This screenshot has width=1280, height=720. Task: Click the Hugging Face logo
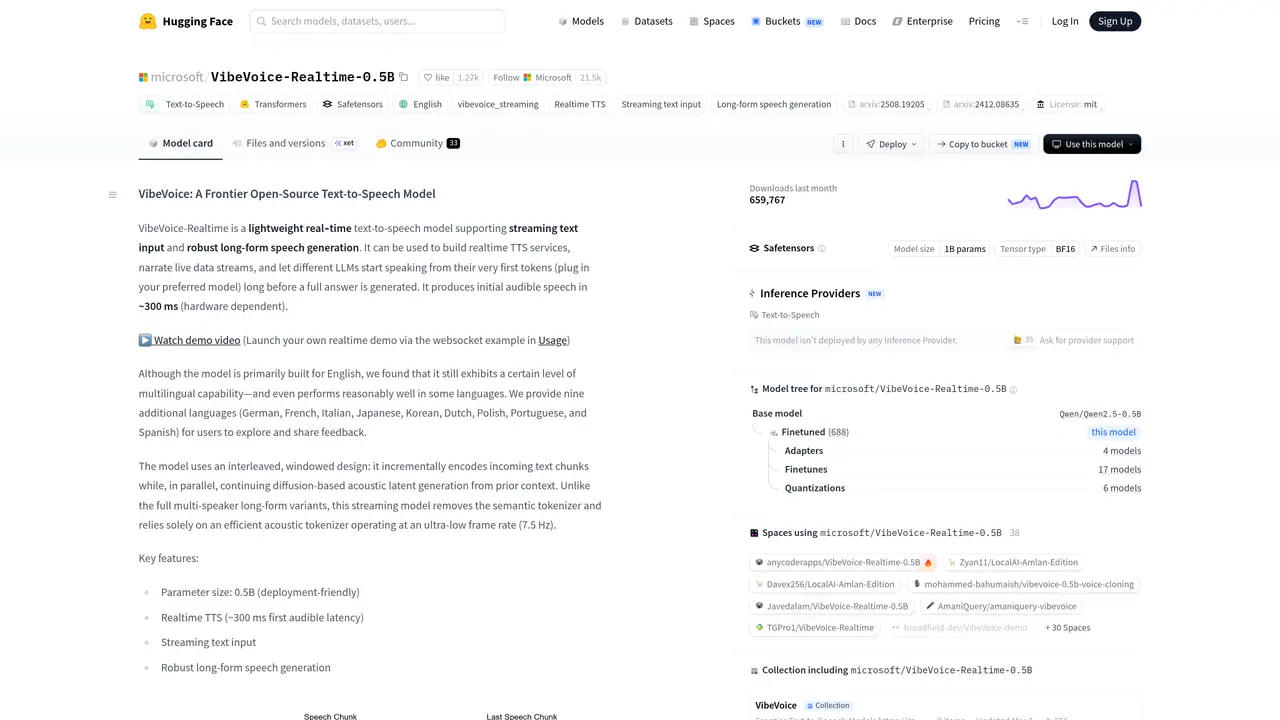click(x=185, y=21)
